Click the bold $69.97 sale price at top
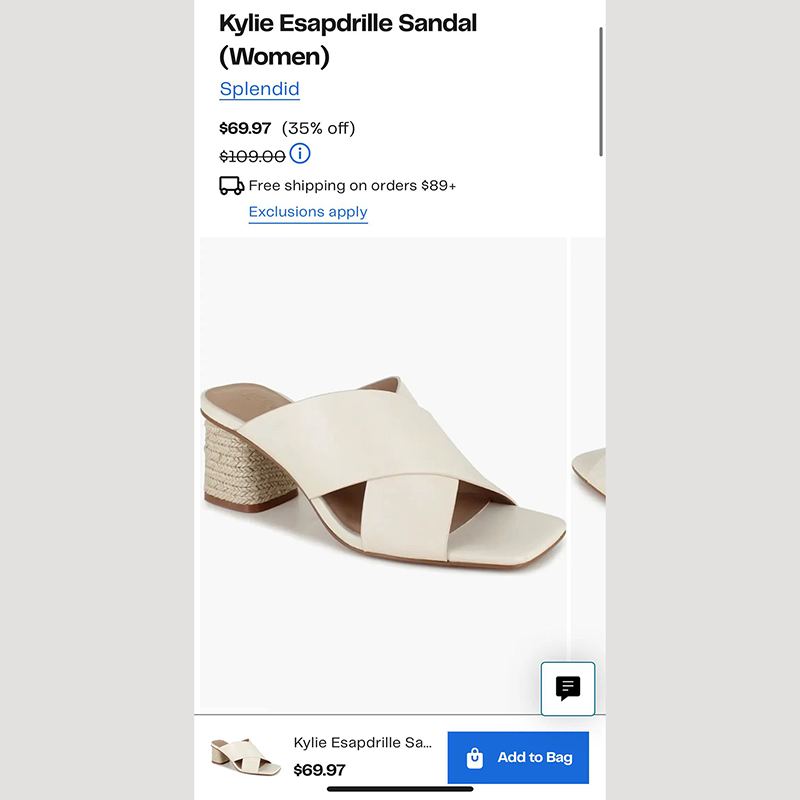Viewport: 800px width, 800px height. pyautogui.click(x=246, y=128)
